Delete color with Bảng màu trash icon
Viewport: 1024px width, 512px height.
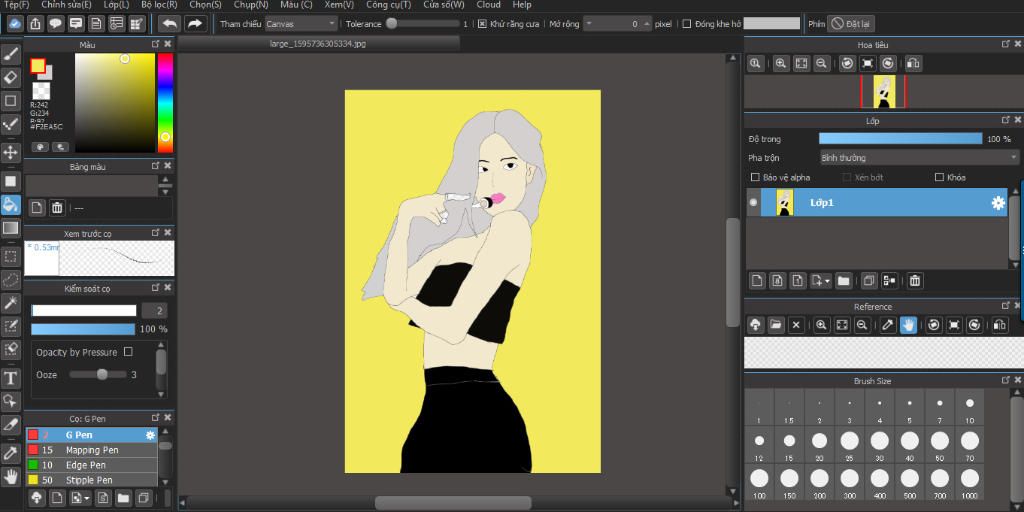coord(57,208)
